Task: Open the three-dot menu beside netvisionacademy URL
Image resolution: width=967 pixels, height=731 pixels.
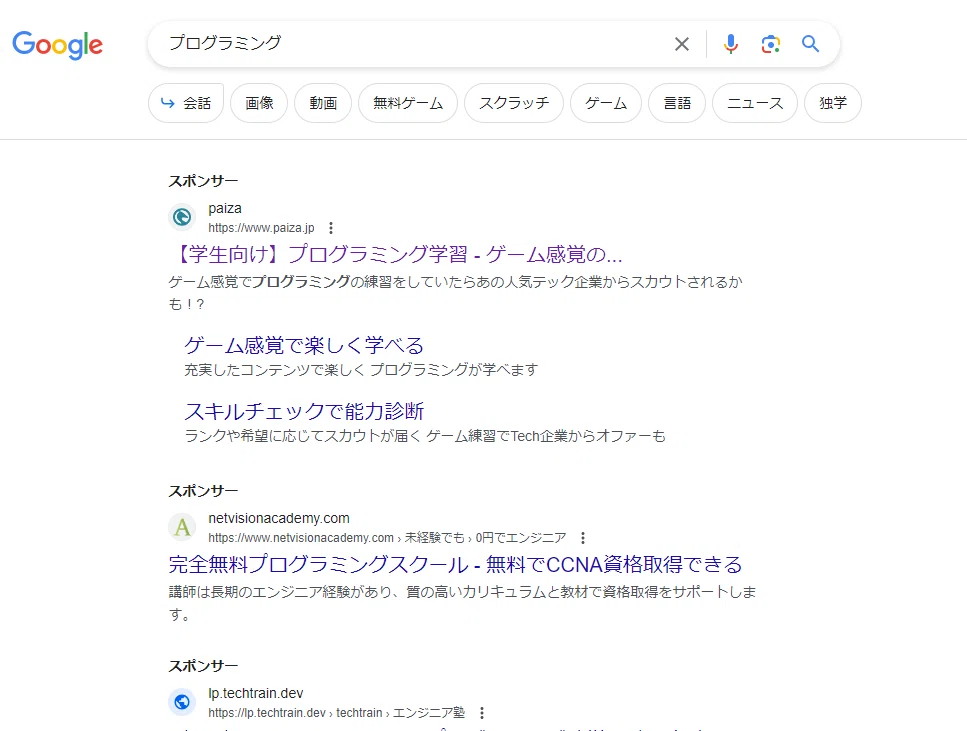Action: pos(583,538)
